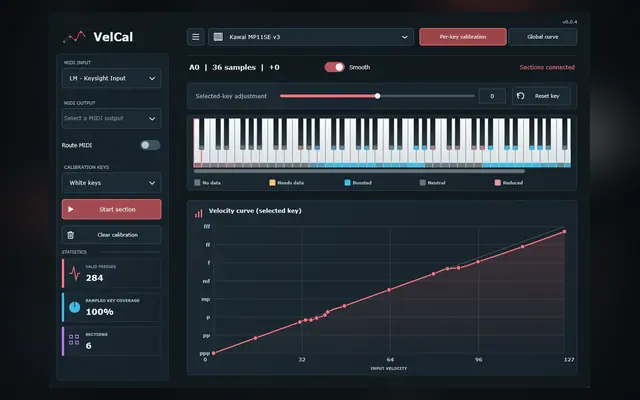Click the play icon on Start section
Viewport: 640px width, 400px height.
(x=71, y=209)
